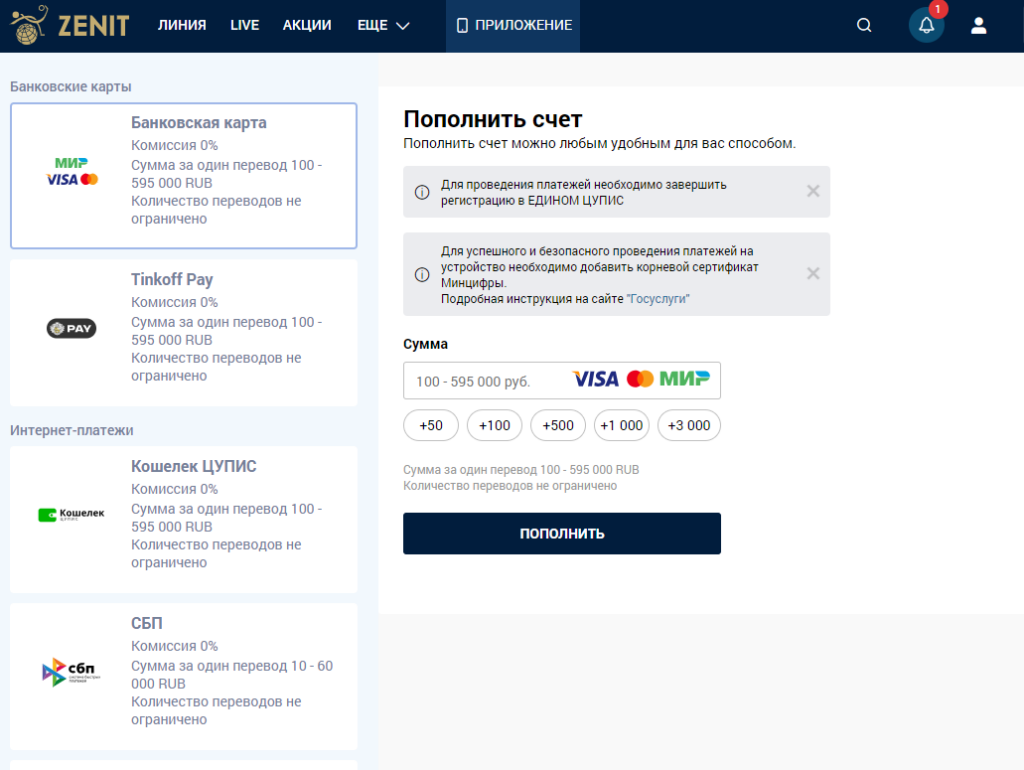Click the МИР logo in amount field

(x=684, y=379)
